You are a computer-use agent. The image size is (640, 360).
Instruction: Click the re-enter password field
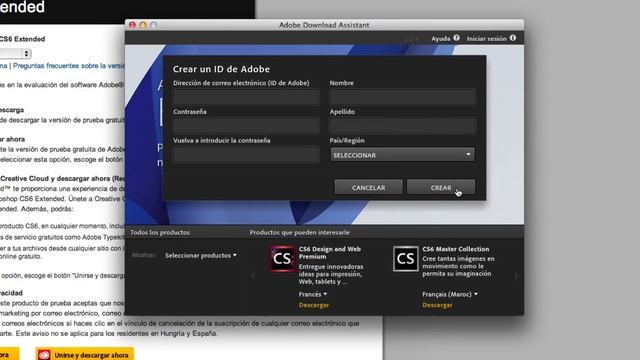246,155
